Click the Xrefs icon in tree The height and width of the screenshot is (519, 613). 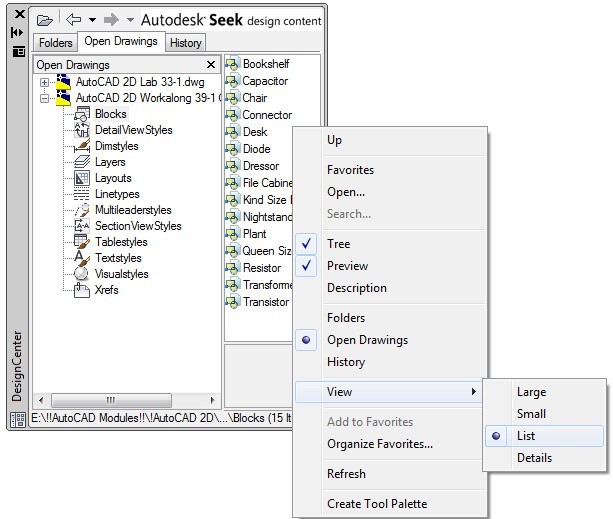(x=83, y=290)
